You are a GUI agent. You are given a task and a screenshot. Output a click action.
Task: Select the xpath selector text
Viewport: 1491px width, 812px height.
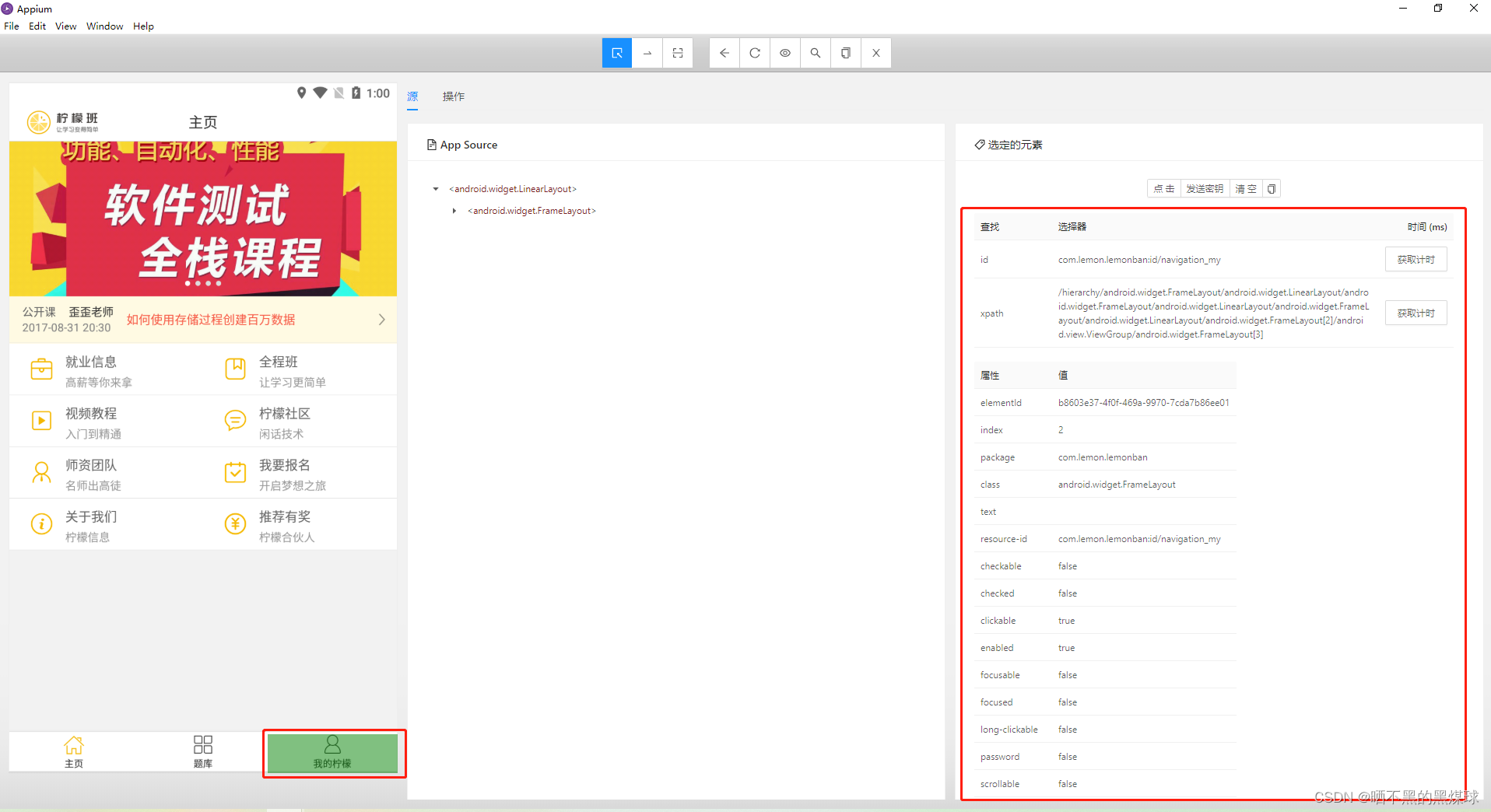click(x=1213, y=313)
